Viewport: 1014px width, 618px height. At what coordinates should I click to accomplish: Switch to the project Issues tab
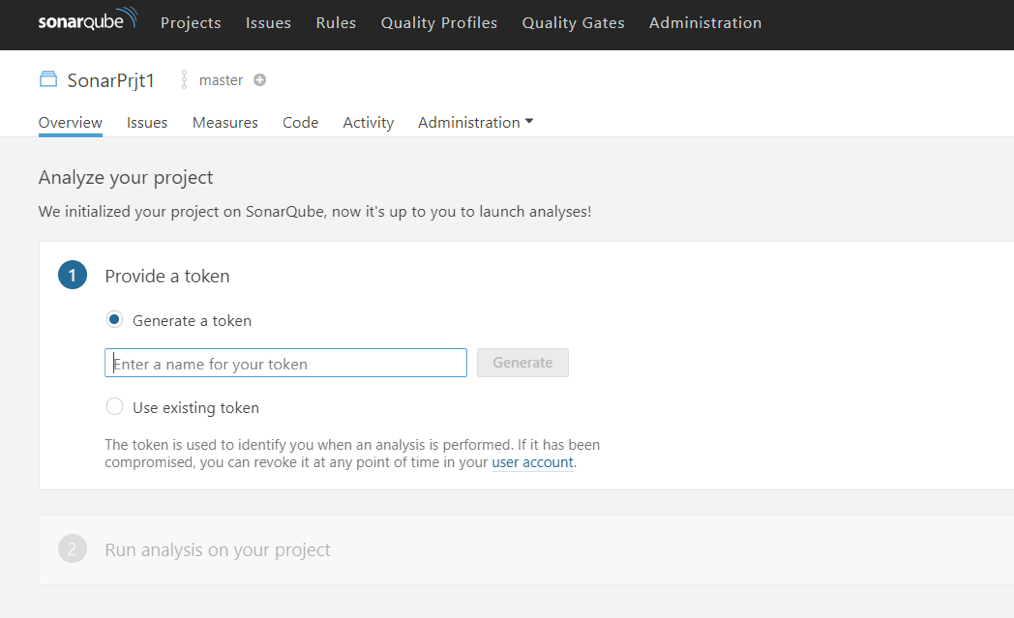(147, 123)
